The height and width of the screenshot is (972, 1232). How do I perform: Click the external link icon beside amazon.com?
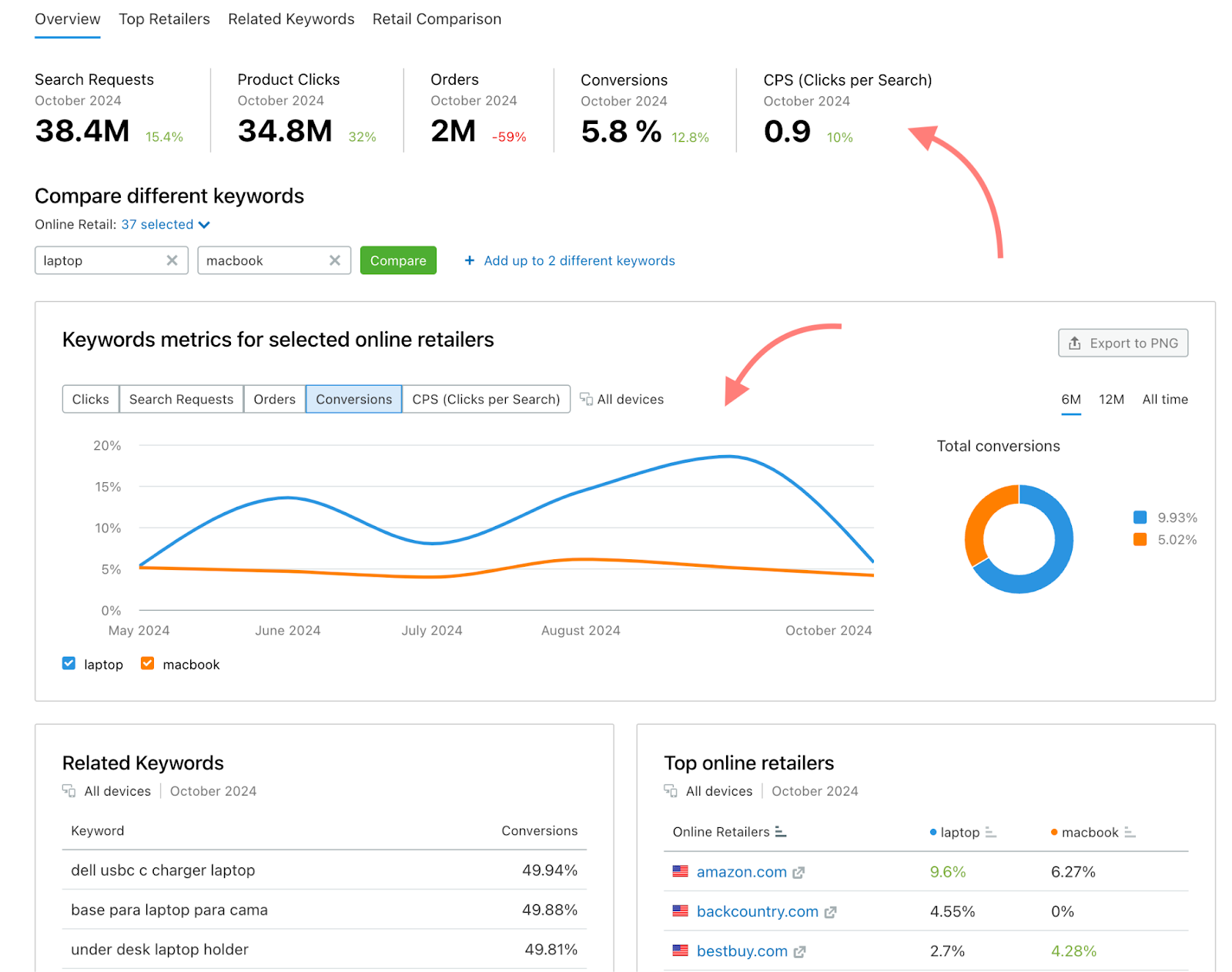tap(798, 873)
